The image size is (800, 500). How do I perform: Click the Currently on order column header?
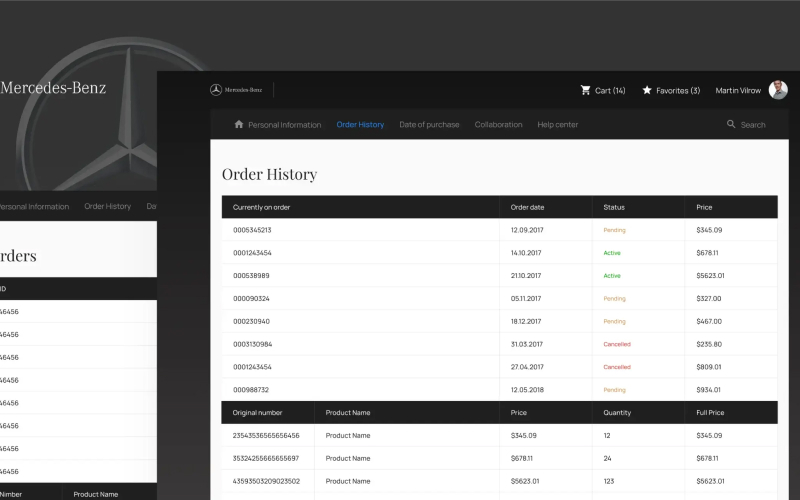[x=261, y=207]
